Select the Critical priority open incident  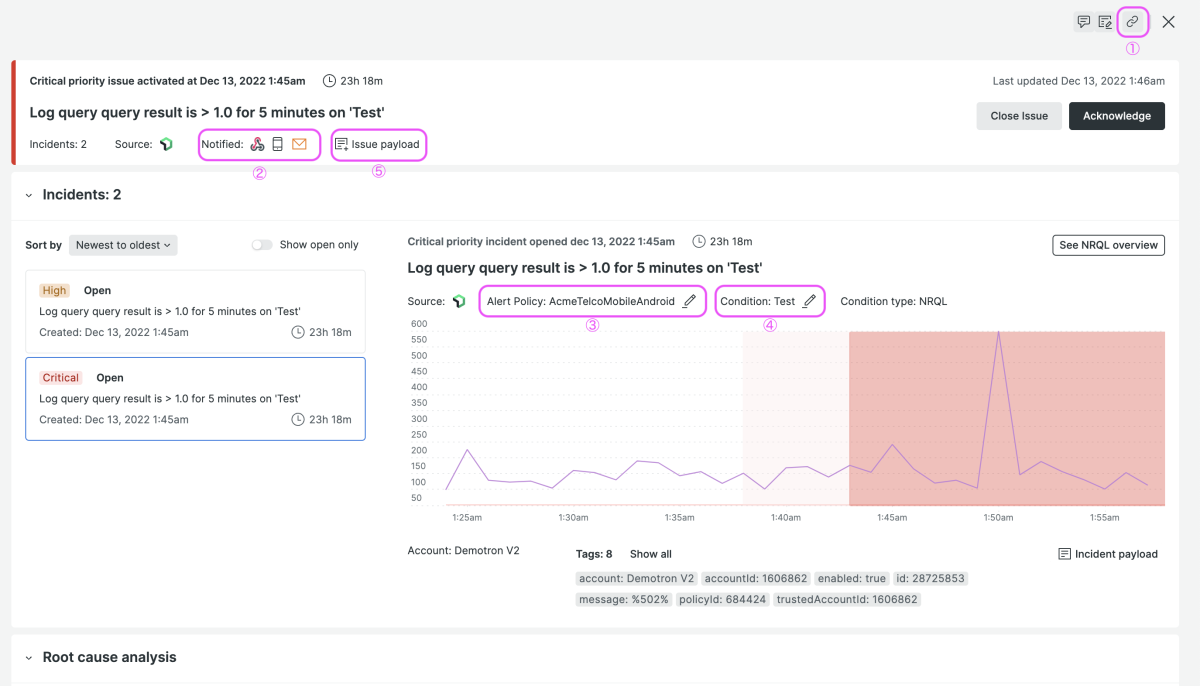point(195,398)
